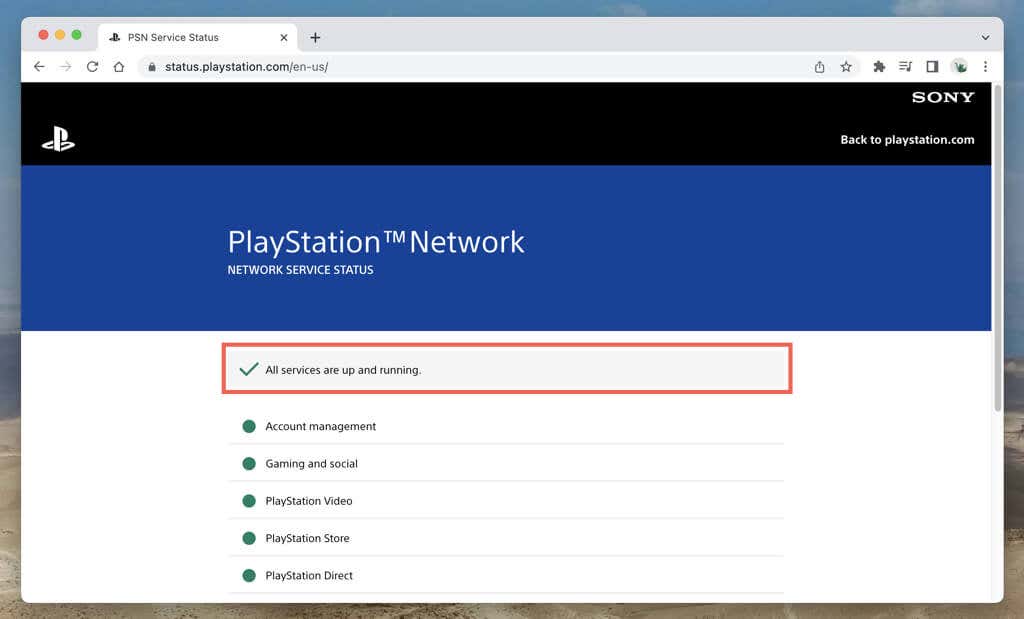This screenshot has width=1024, height=619.
Task: Open Chrome's three-dot menu
Action: pos(986,66)
